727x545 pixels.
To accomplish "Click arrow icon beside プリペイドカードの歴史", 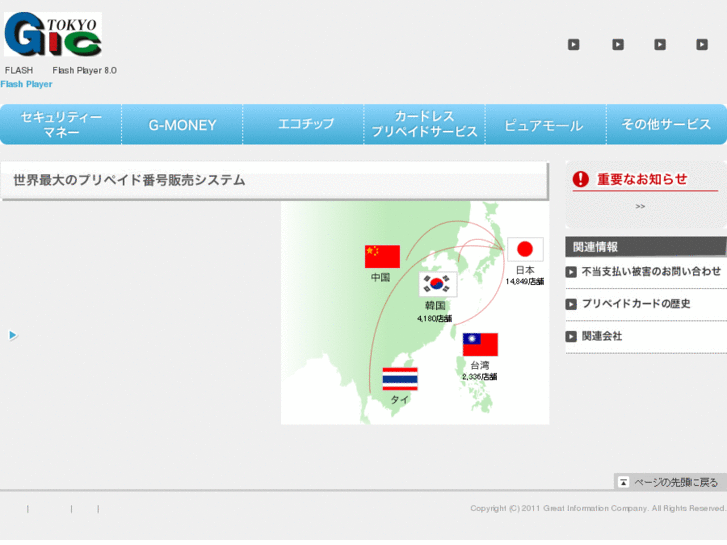I will pyautogui.click(x=571, y=304).
